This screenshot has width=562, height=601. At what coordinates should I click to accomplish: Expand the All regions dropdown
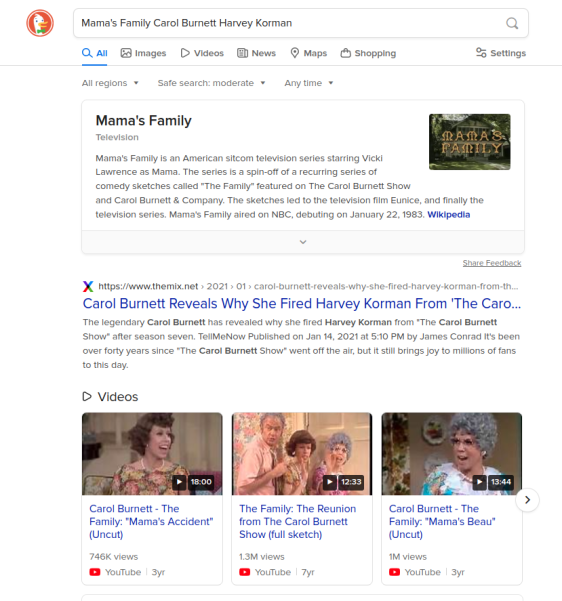(110, 83)
